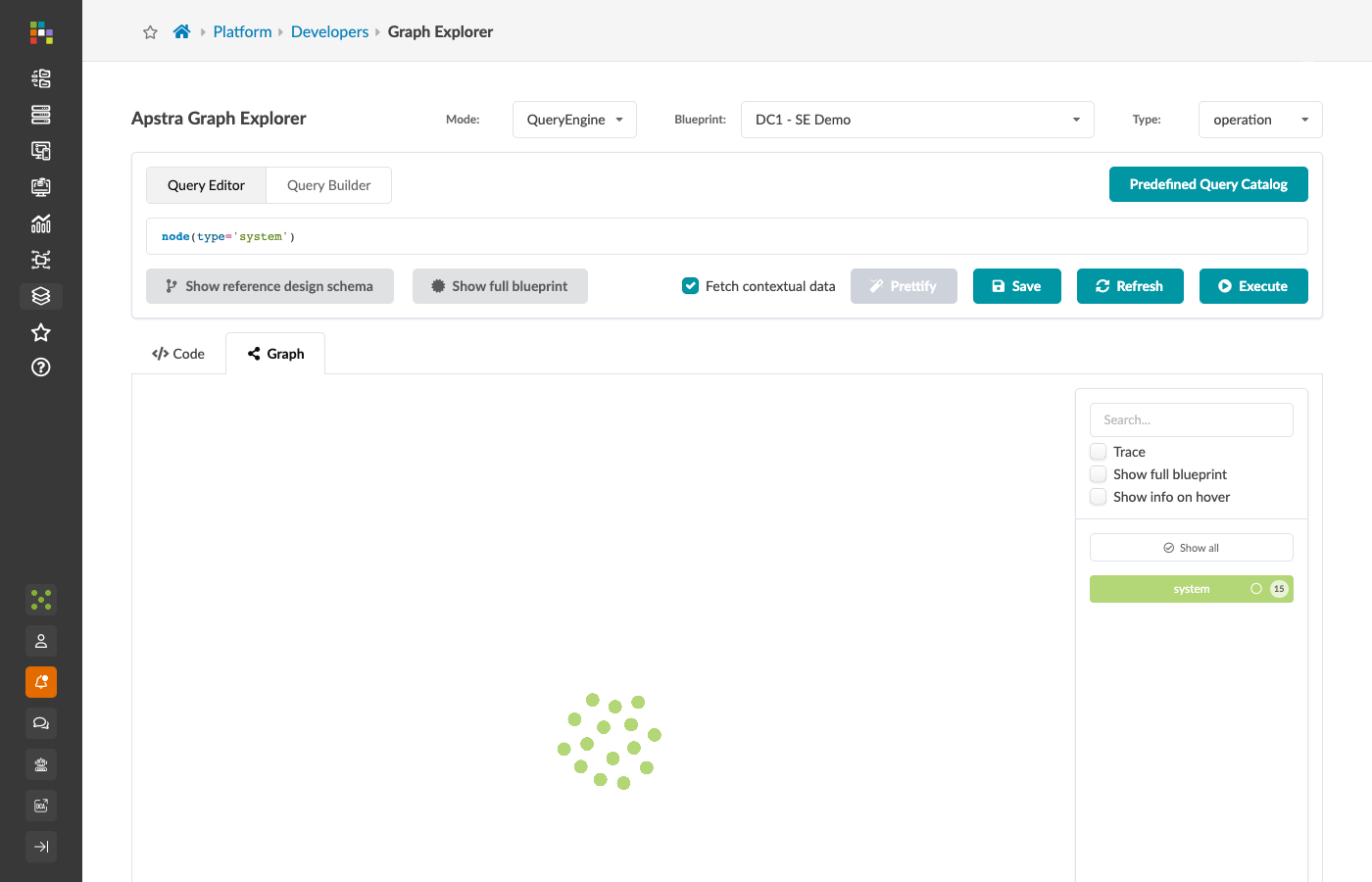Open the Type operation dropdown
The height and width of the screenshot is (882, 1372).
1260,120
